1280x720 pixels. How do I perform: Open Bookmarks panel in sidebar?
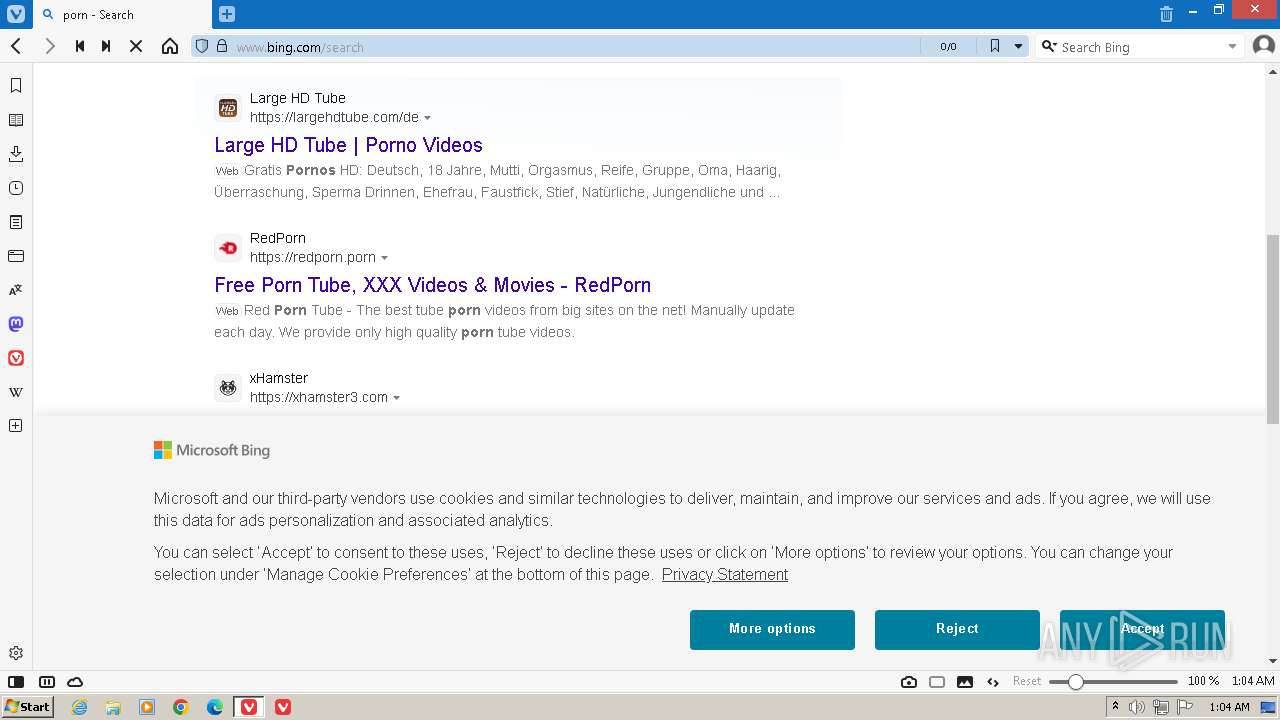click(x=16, y=86)
